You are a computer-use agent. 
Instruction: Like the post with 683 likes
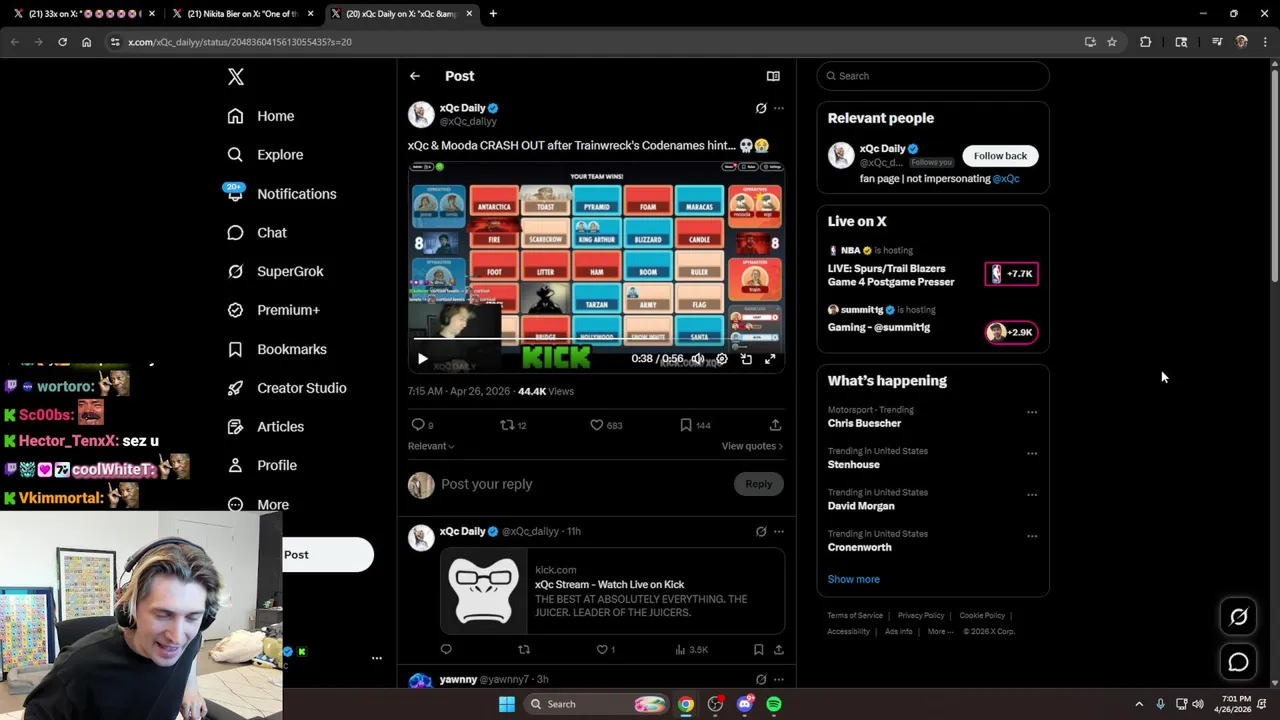click(606, 425)
